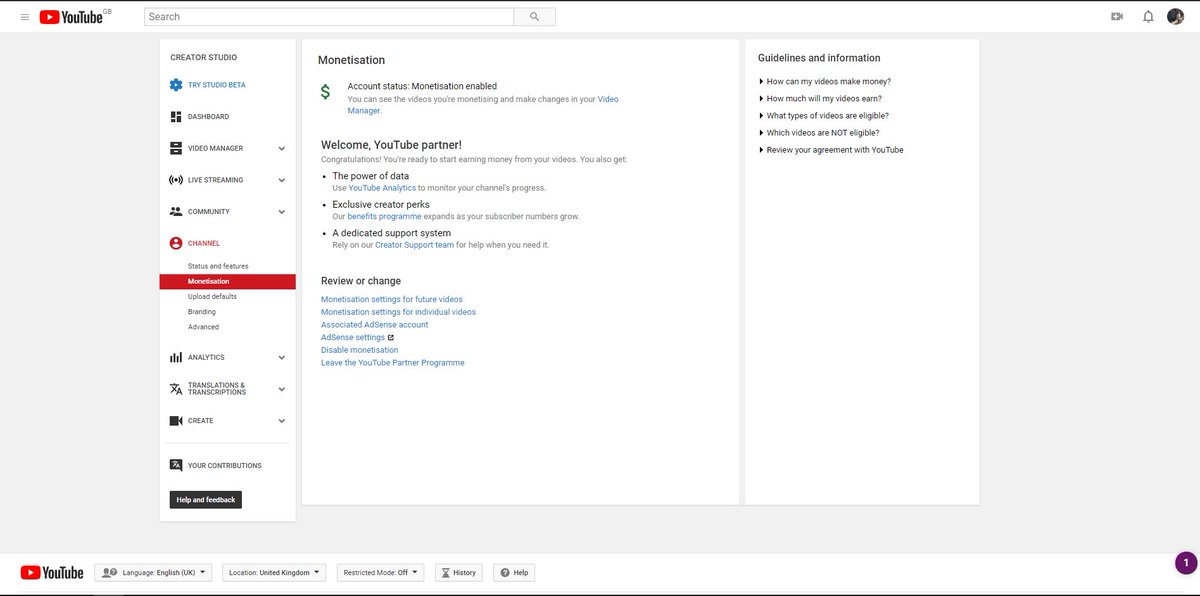The image size is (1200, 596).
Task: Open the hamburger guide menu
Action: (25, 17)
